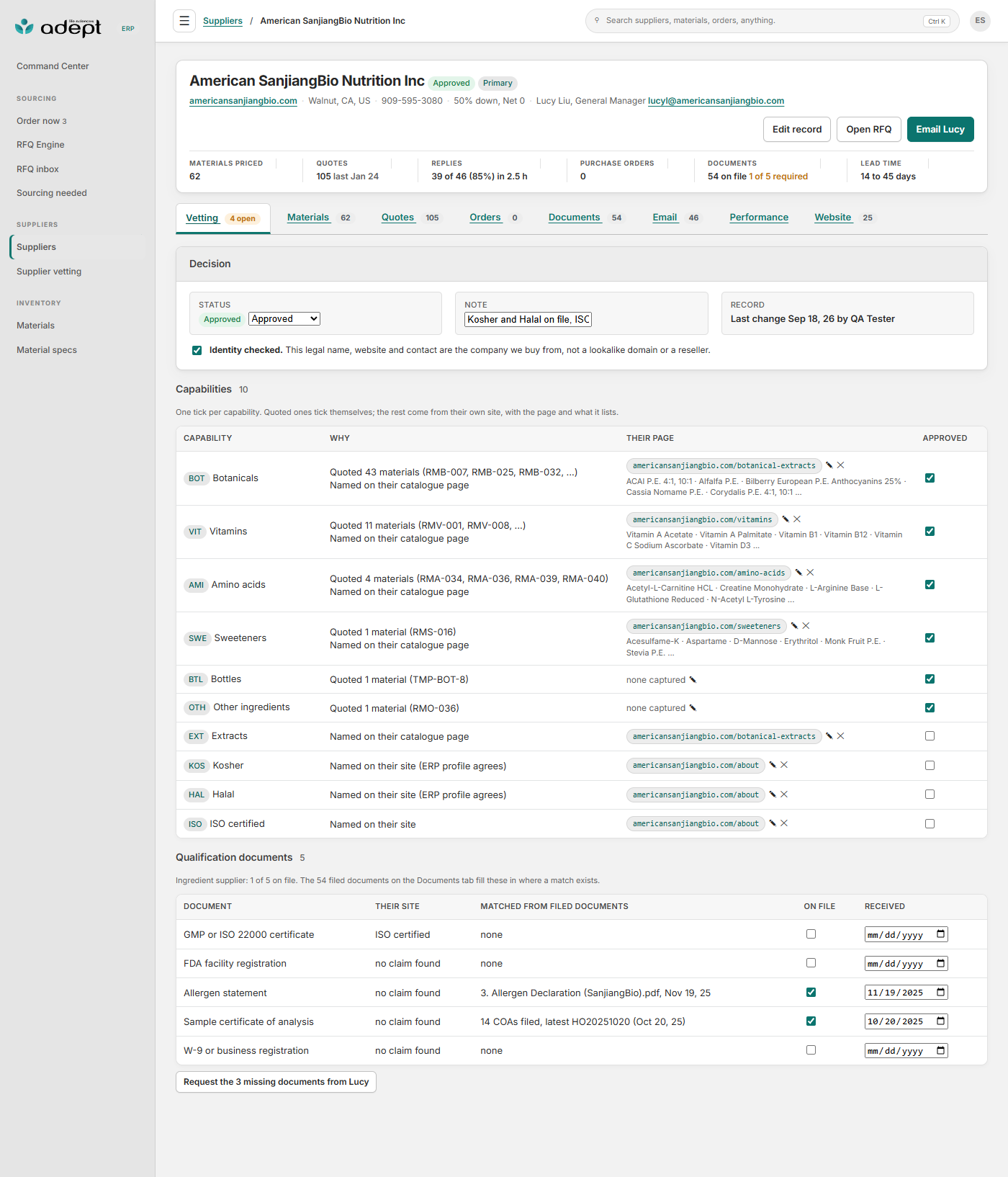Click the Email Lucy button
The height and width of the screenshot is (1177, 1008).
click(940, 130)
